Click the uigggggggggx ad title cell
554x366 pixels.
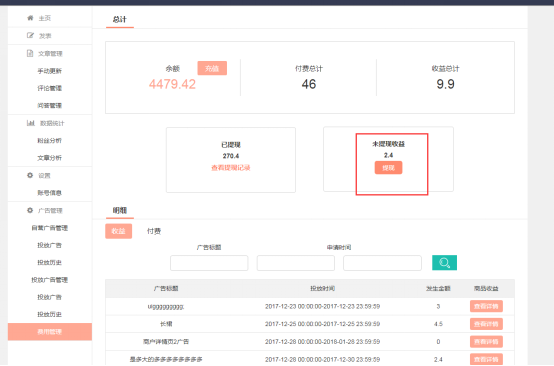pyautogui.click(x=166, y=307)
